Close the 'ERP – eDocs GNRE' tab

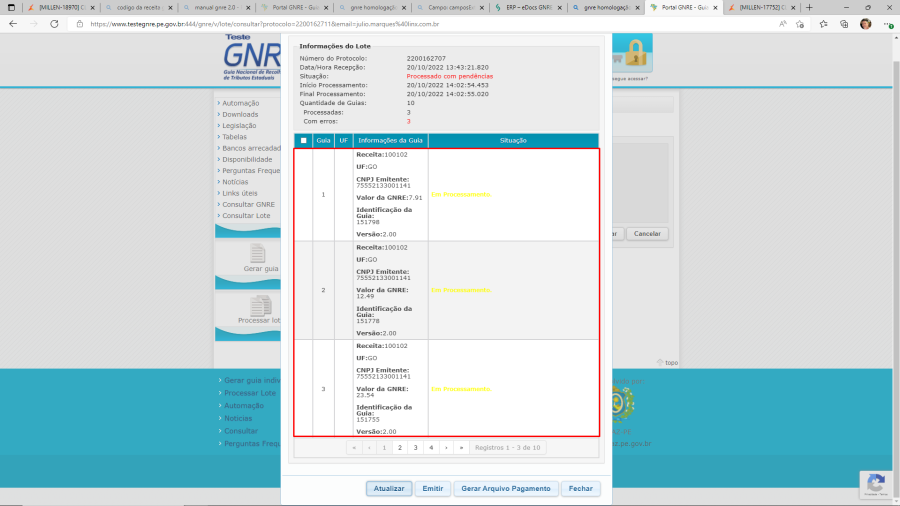[560, 7]
